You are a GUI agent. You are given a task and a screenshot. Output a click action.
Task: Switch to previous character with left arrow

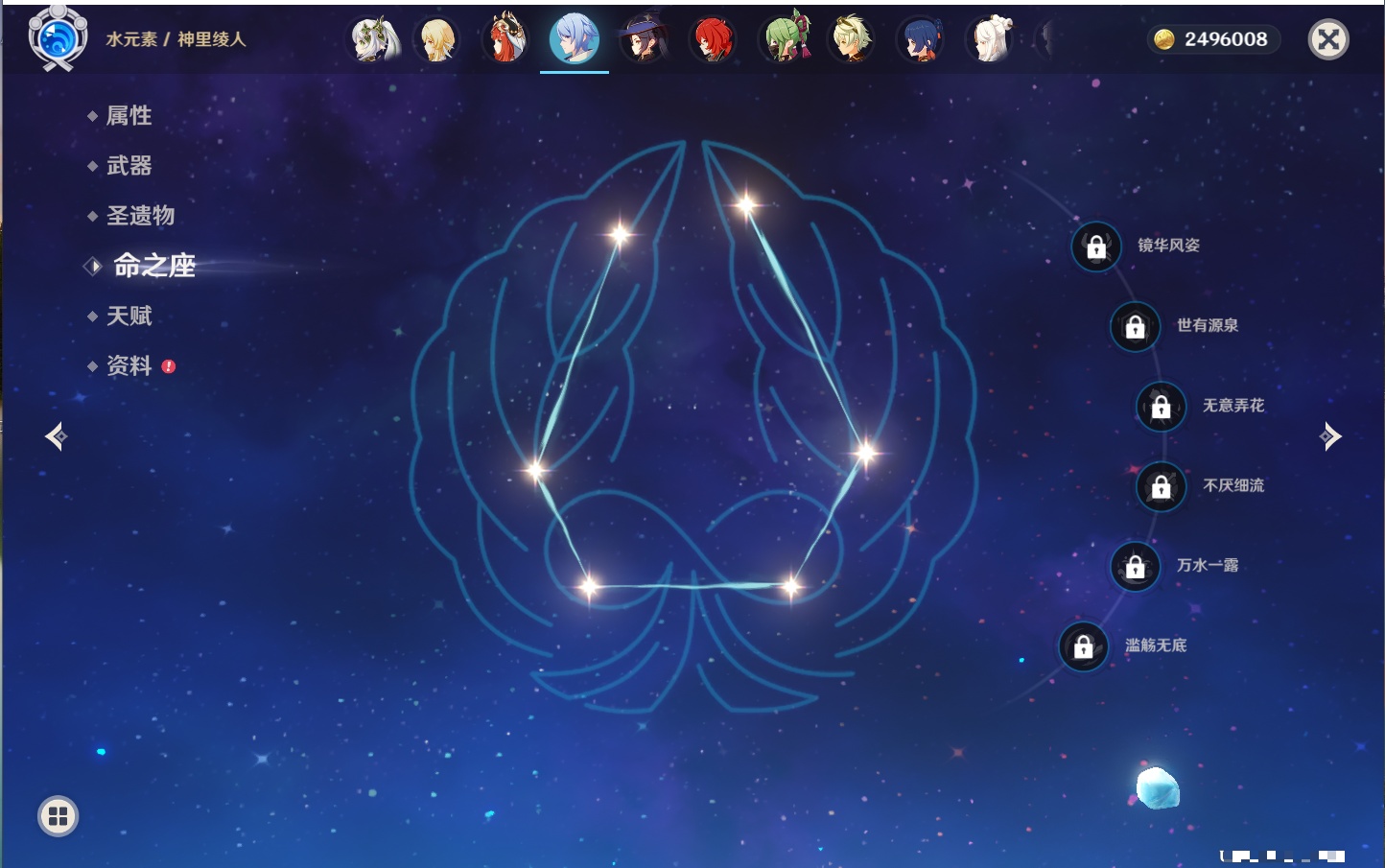[56, 436]
